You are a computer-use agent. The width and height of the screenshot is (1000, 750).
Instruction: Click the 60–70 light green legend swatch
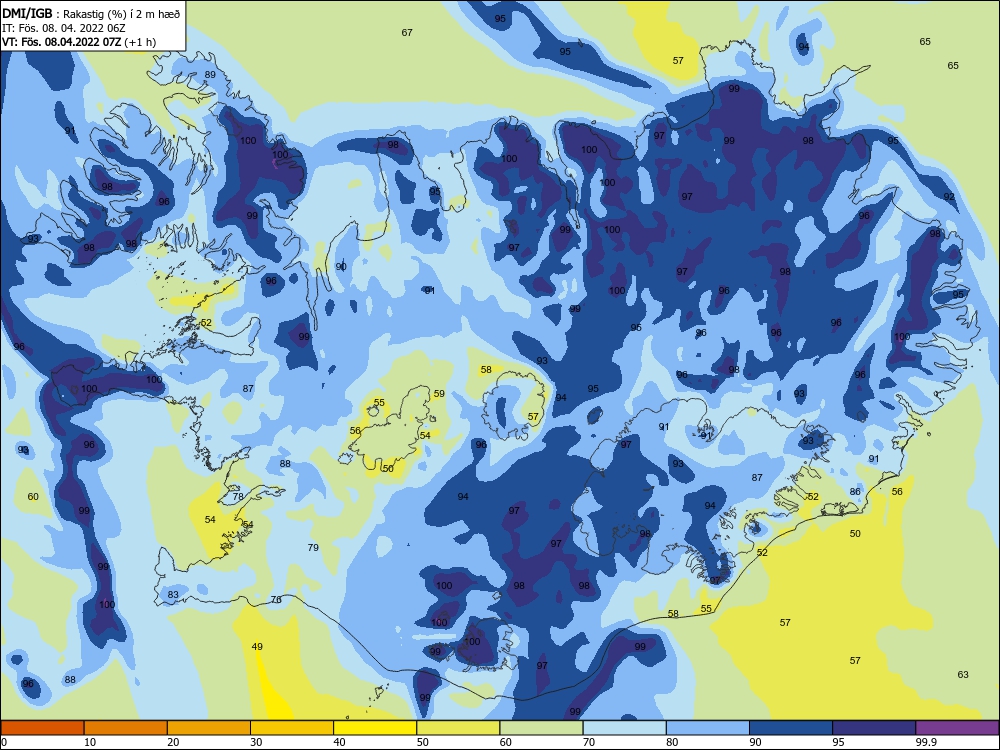point(541,728)
